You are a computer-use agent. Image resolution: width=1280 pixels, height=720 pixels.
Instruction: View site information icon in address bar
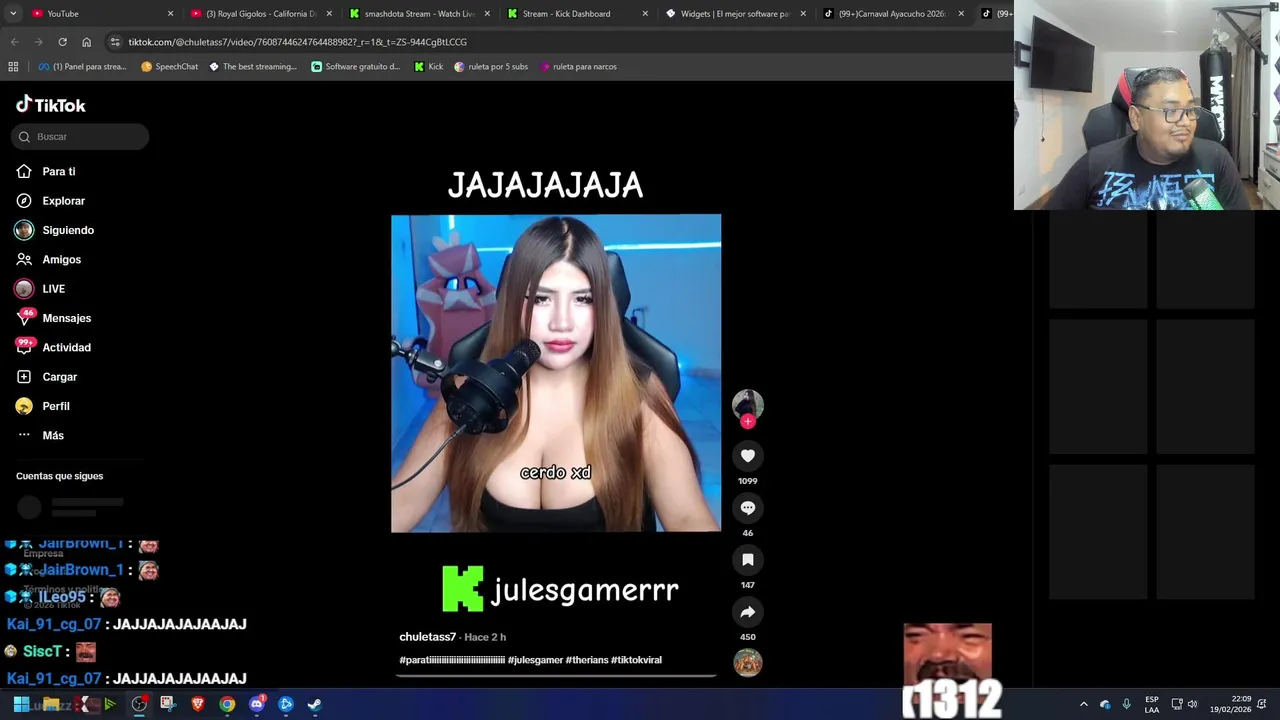click(x=115, y=42)
